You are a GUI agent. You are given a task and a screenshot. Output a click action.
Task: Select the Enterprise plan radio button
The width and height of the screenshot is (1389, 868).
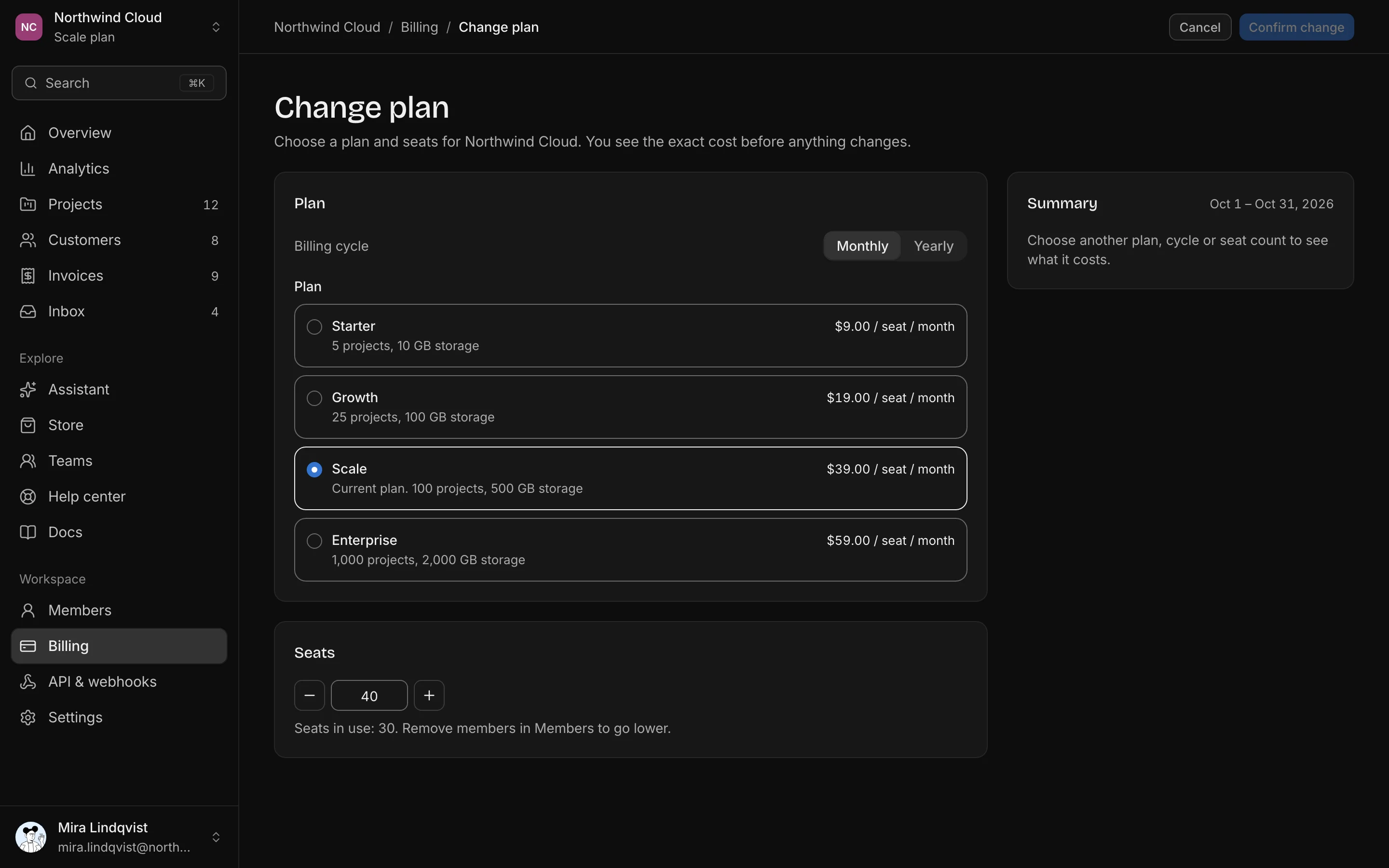(x=314, y=541)
